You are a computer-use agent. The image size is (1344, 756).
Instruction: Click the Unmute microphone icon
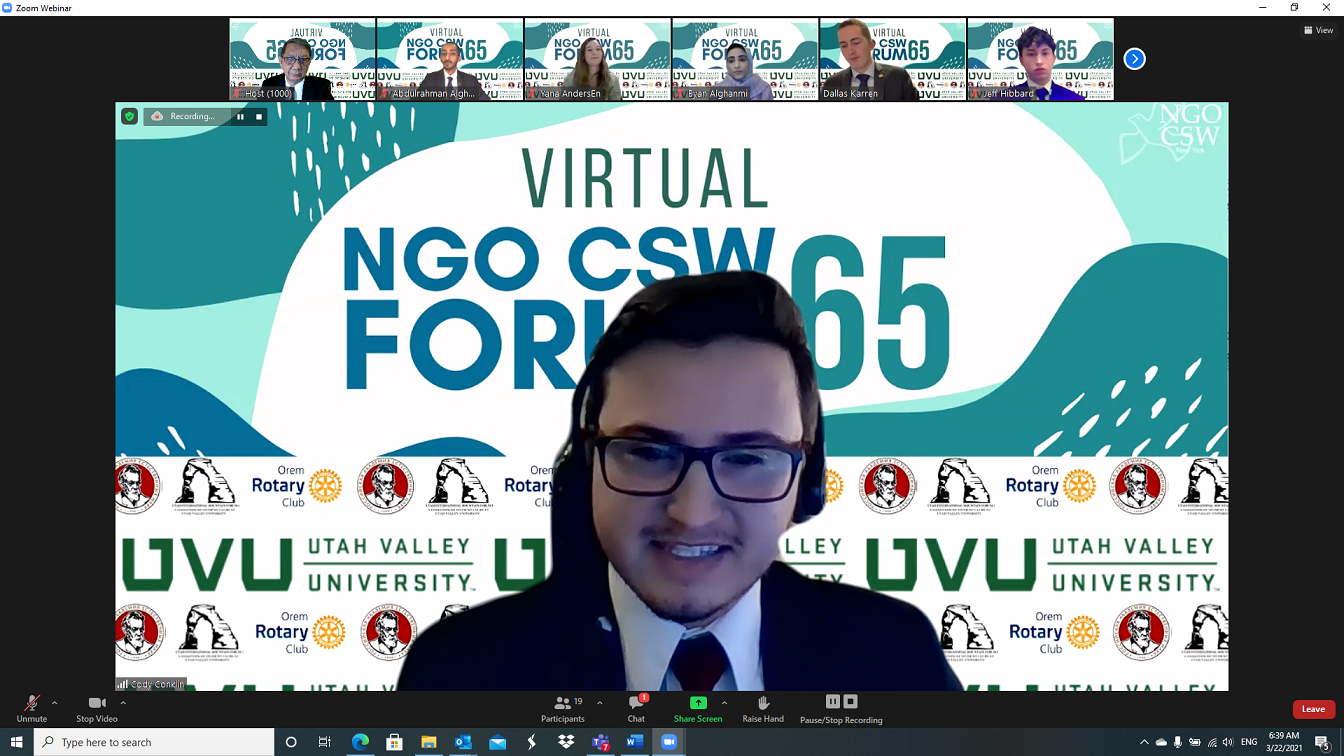(x=31, y=704)
